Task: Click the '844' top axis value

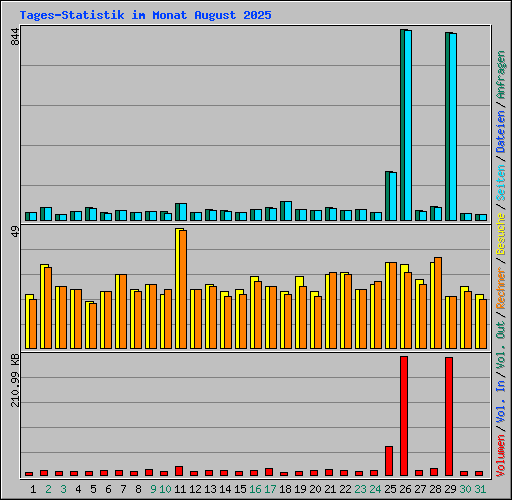Action: pyautogui.click(x=15, y=37)
